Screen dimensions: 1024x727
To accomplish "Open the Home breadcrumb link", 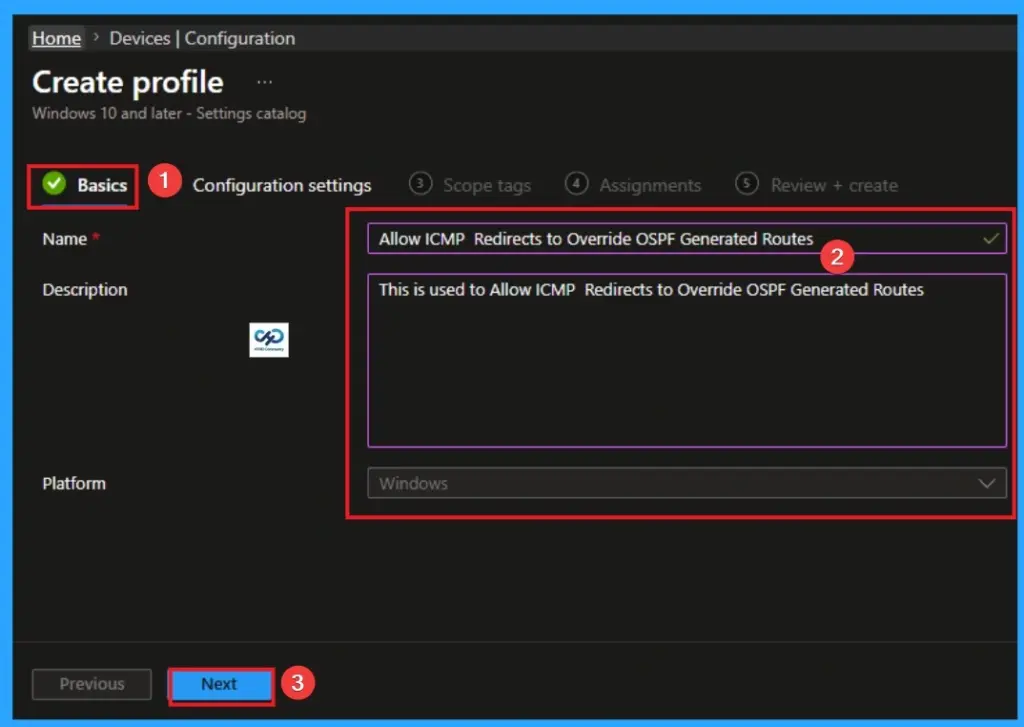I will pyautogui.click(x=56, y=38).
